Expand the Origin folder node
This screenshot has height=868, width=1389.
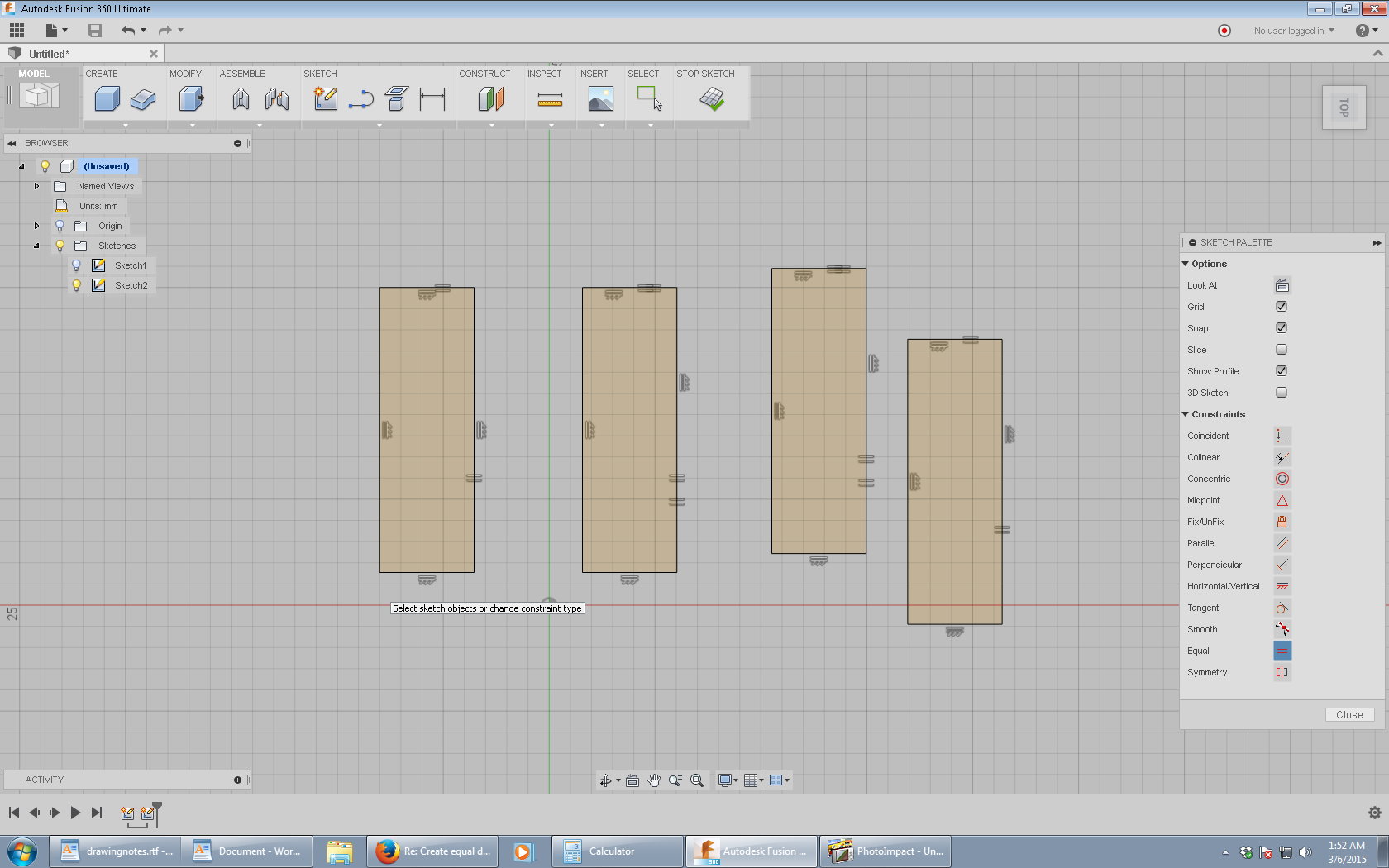(x=36, y=226)
